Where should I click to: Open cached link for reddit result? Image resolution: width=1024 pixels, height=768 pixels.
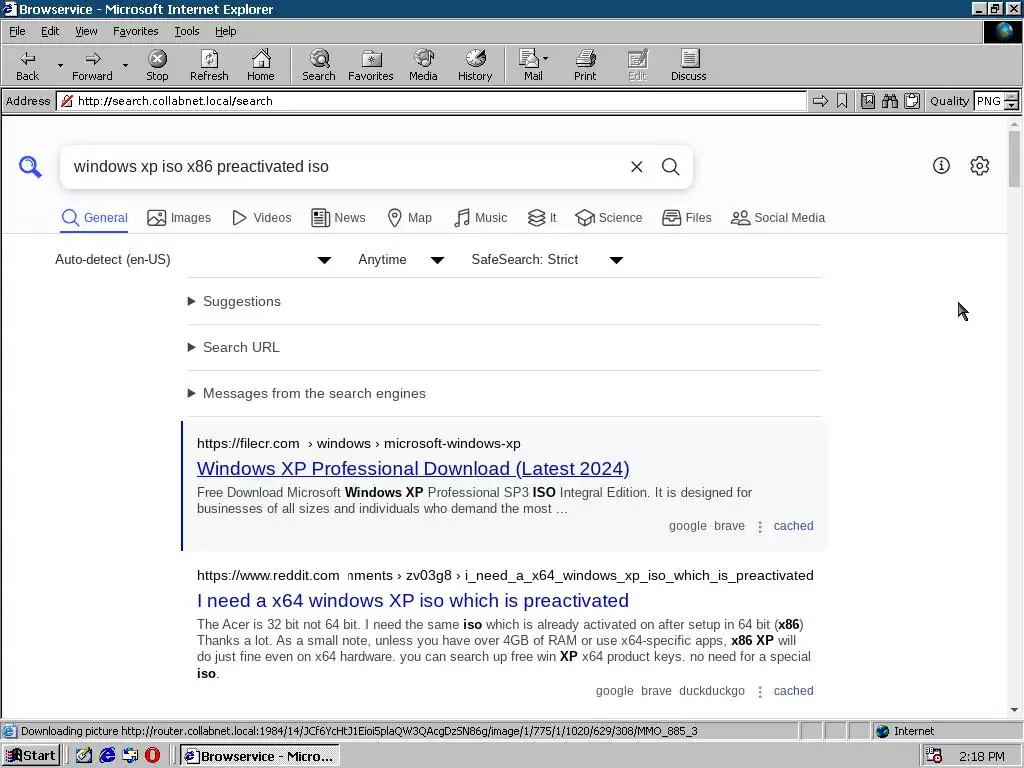793,690
